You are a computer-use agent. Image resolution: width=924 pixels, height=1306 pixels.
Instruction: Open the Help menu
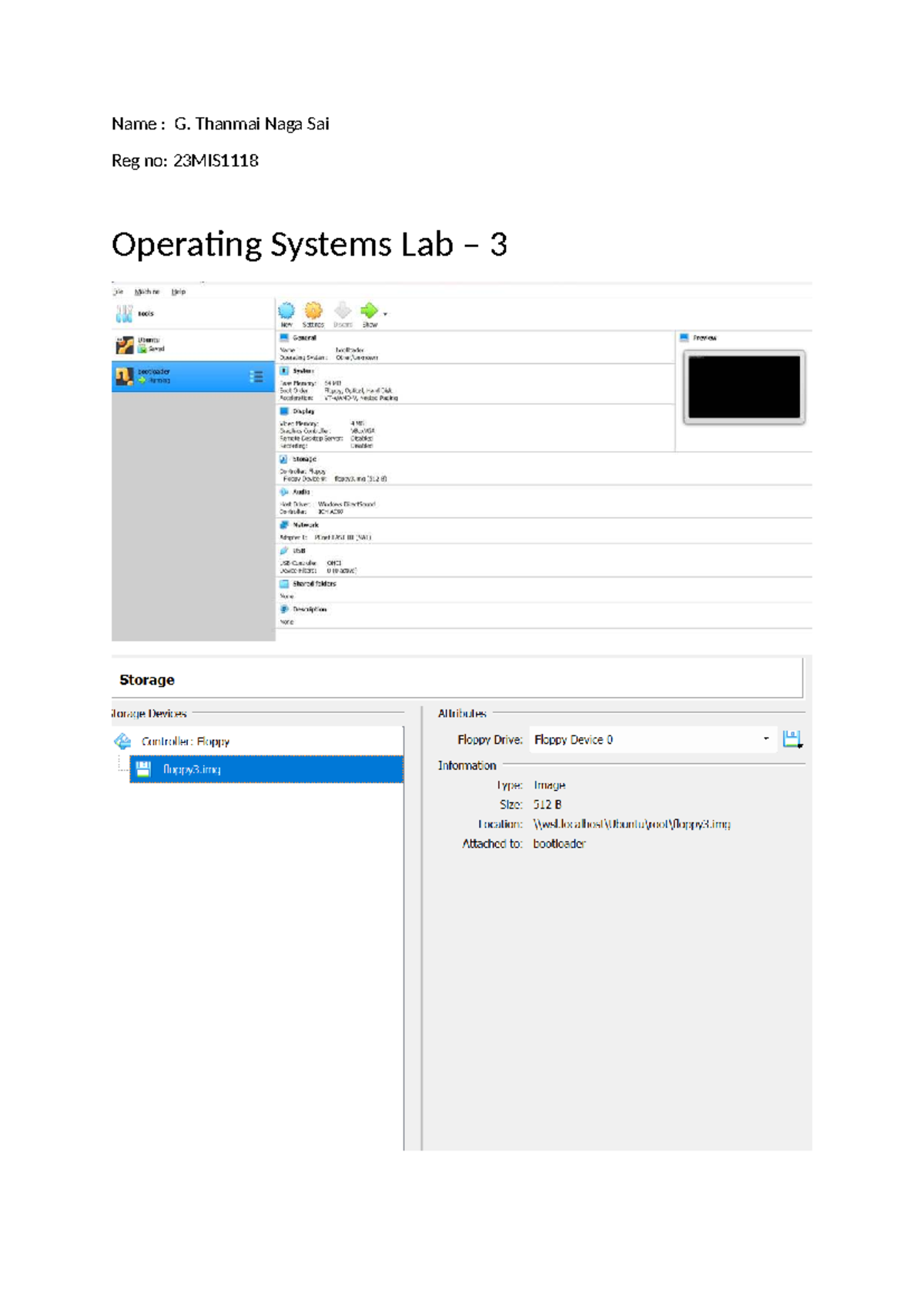pyautogui.click(x=179, y=292)
